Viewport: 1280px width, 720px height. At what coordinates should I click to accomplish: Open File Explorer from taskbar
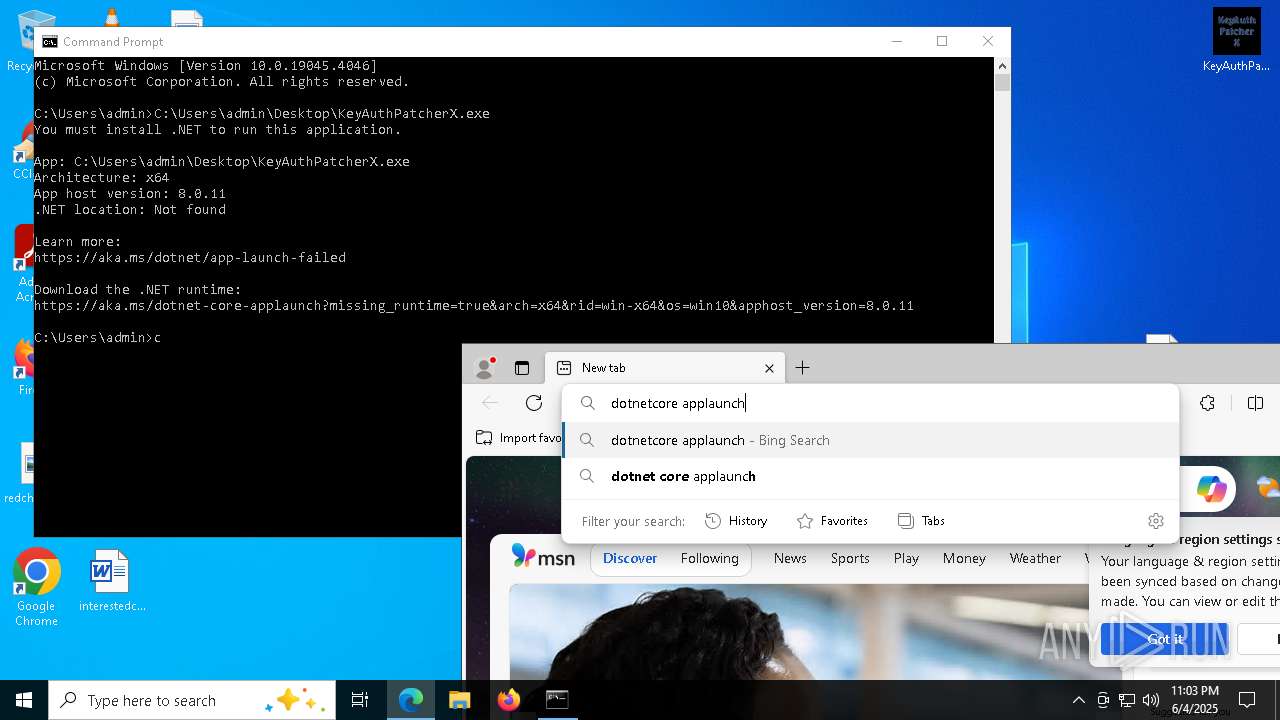tap(460, 700)
